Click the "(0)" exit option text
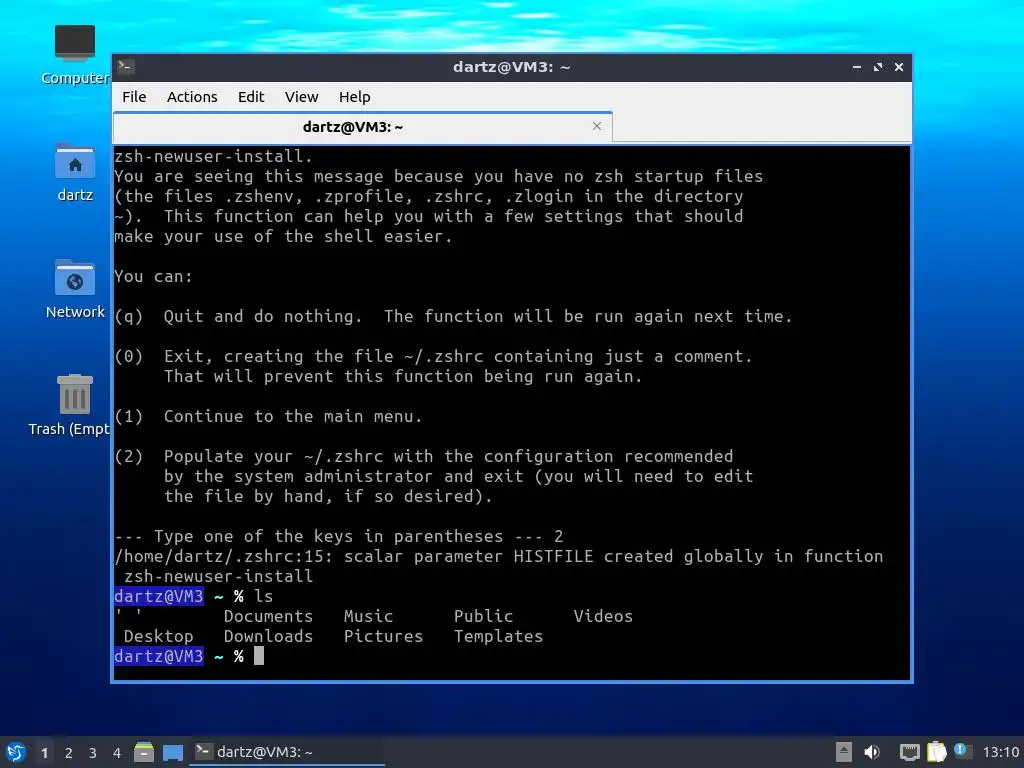1024x768 pixels. click(x=128, y=356)
